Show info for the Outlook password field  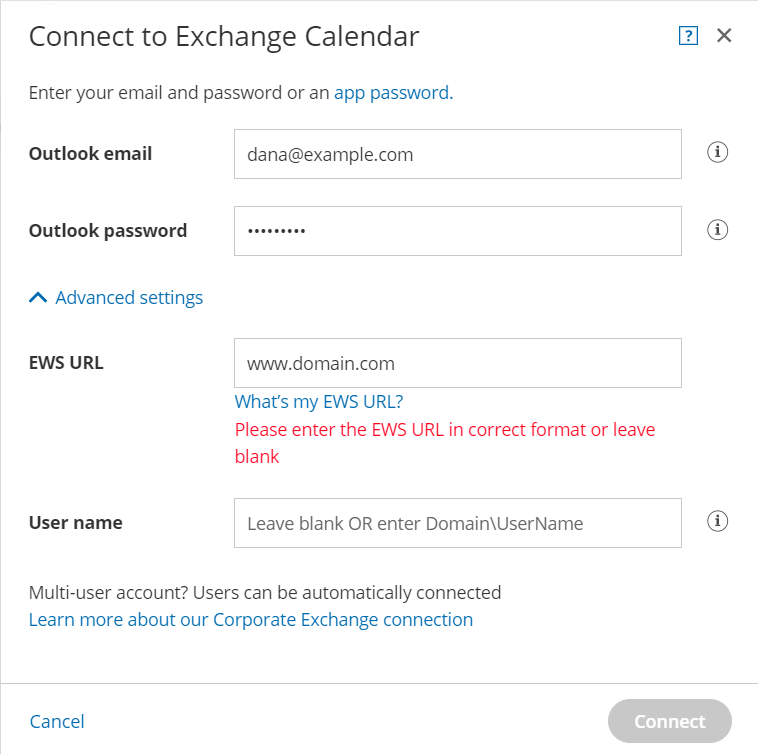pos(717,230)
